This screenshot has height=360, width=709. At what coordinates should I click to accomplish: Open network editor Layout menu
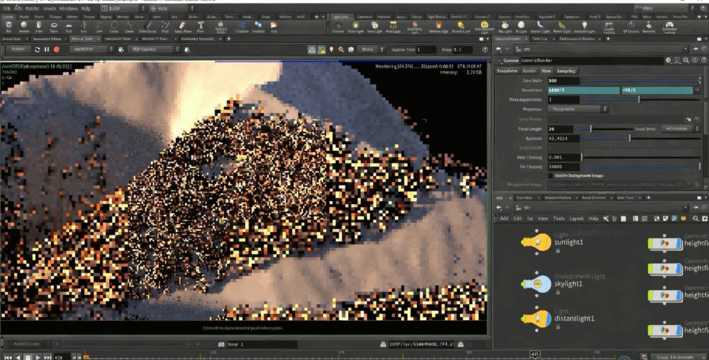click(x=576, y=219)
